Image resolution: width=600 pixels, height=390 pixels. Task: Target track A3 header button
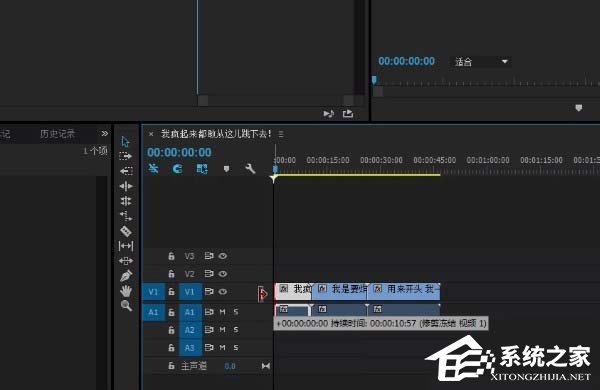click(x=190, y=348)
